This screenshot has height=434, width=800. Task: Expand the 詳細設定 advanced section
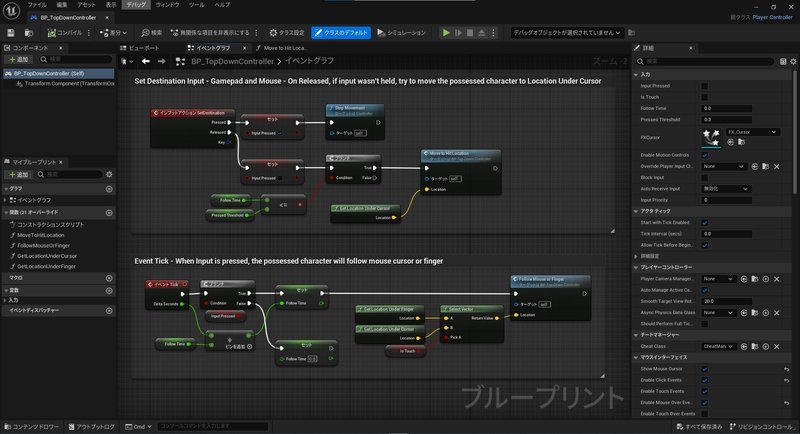pyautogui.click(x=636, y=256)
